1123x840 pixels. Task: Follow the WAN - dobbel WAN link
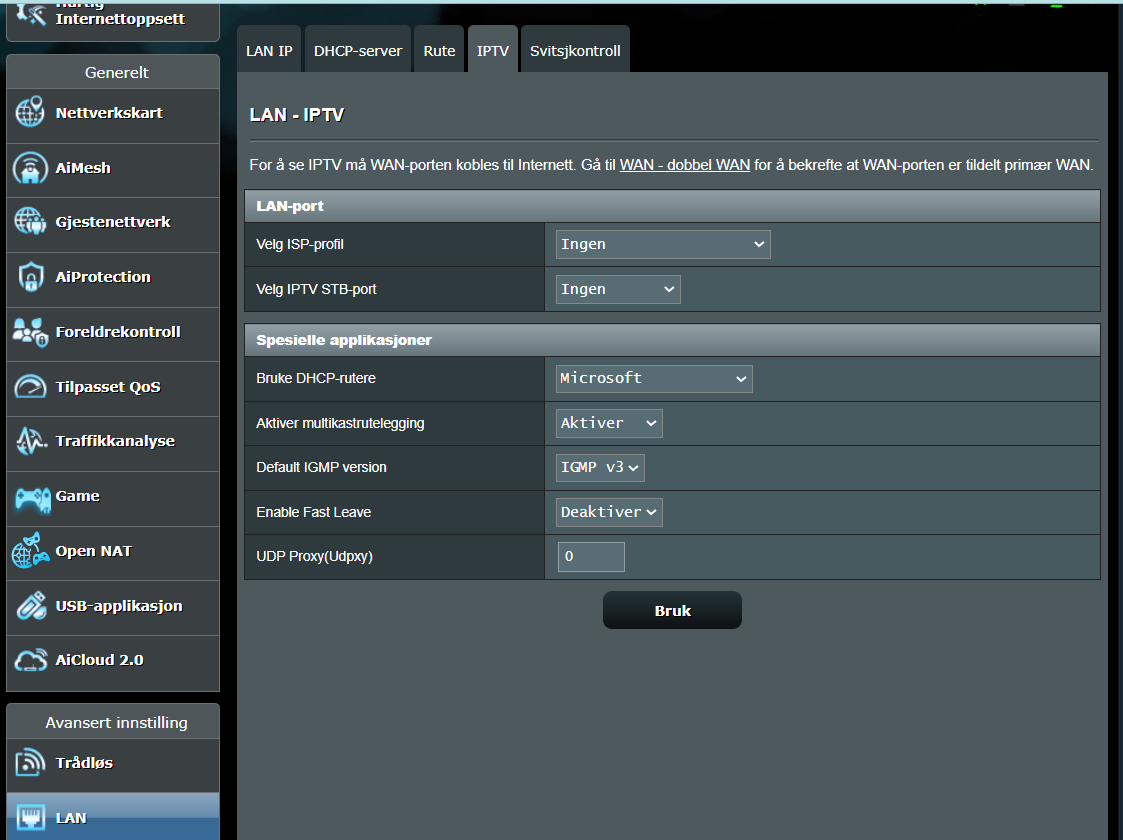coord(685,165)
